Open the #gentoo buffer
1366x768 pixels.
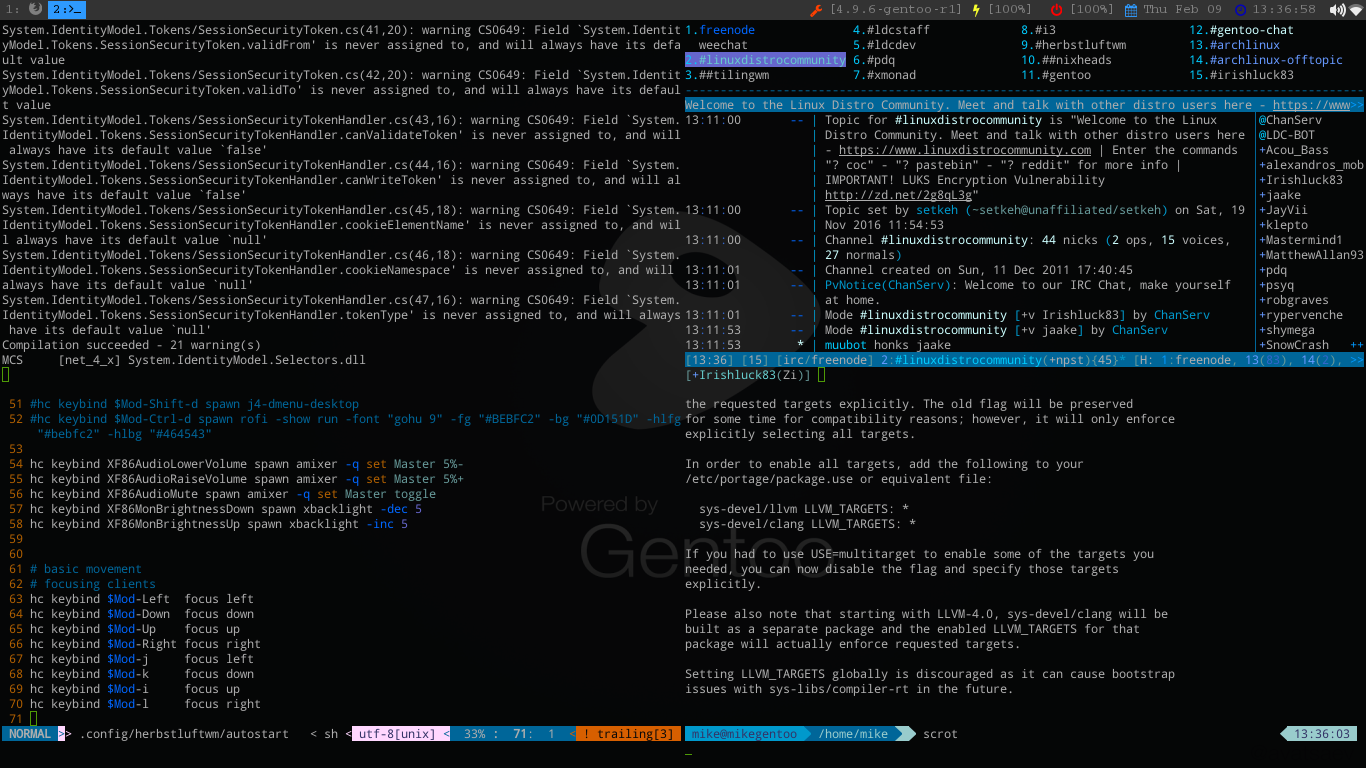pos(1056,75)
